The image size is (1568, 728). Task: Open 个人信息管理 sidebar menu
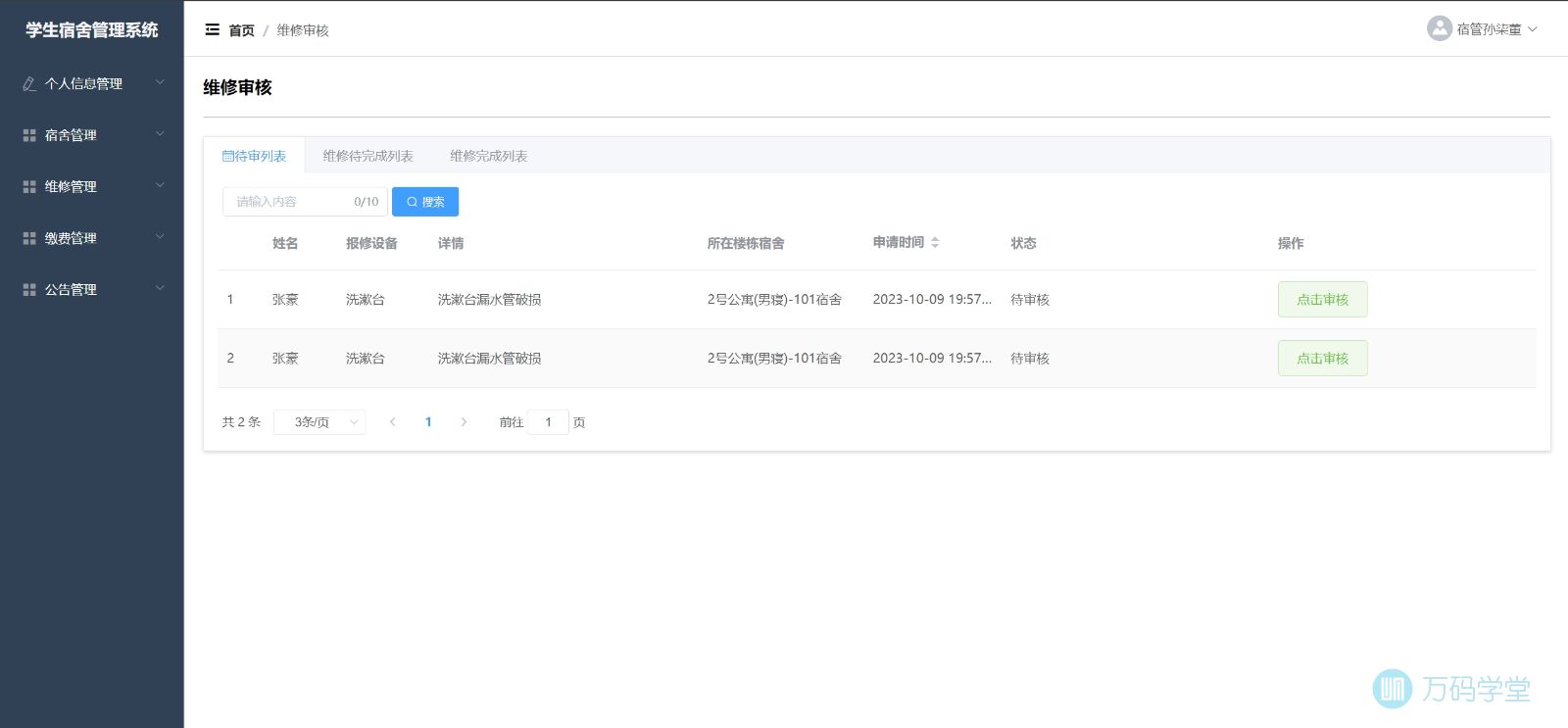click(x=92, y=83)
